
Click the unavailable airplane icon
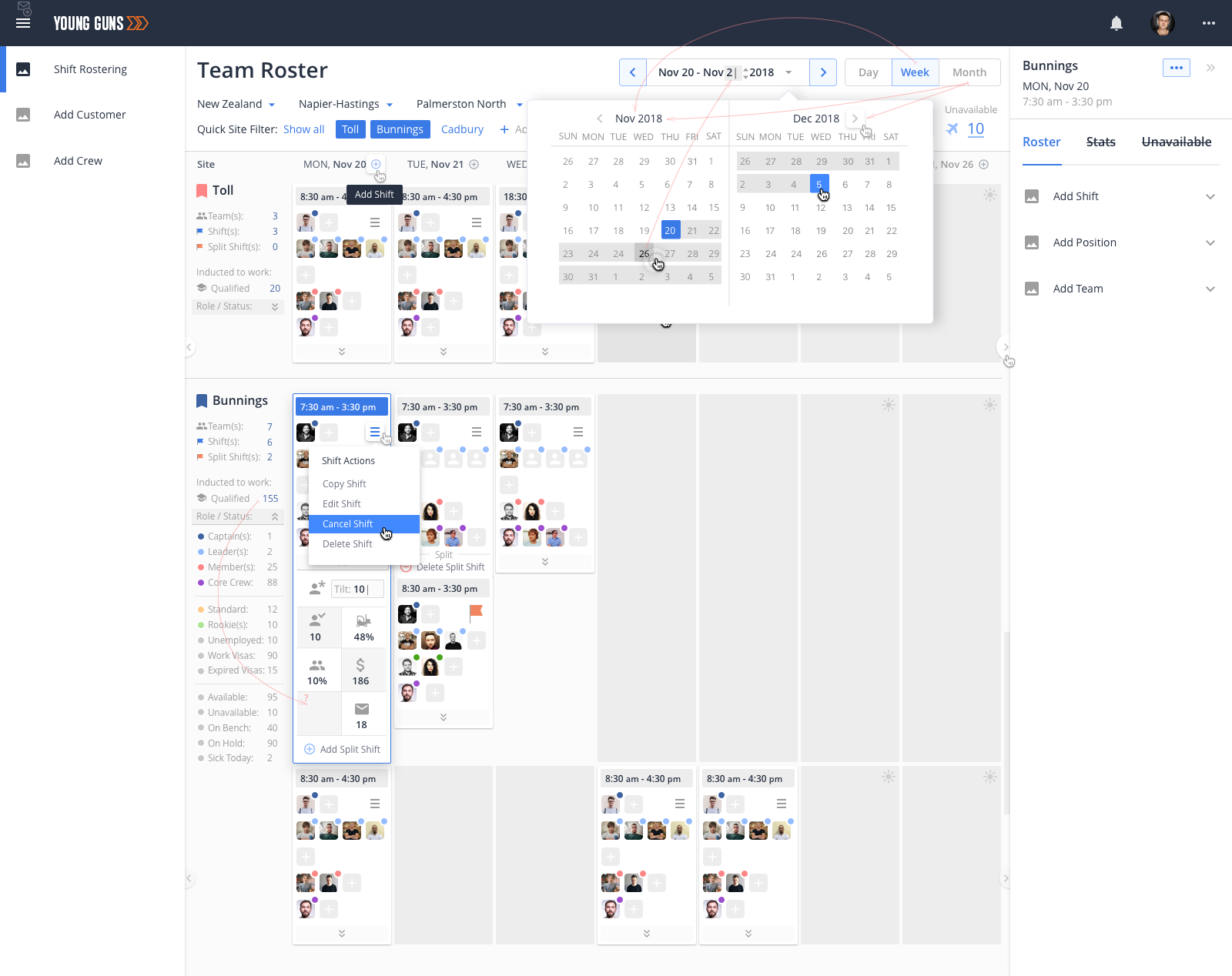pos(952,129)
